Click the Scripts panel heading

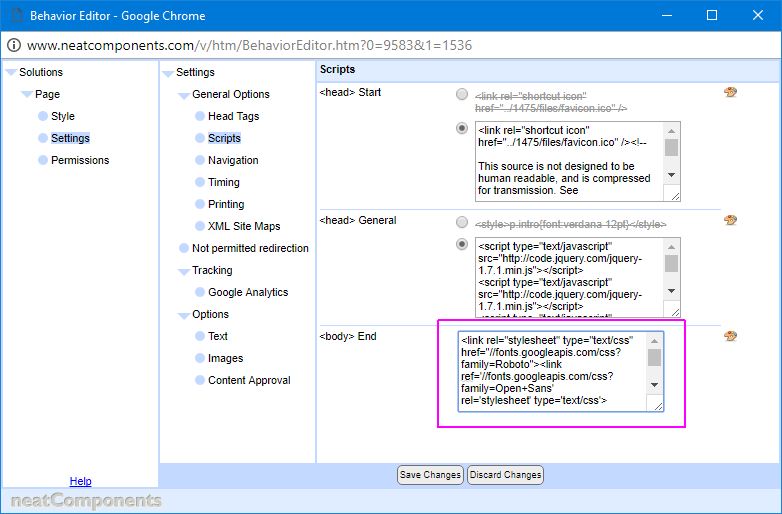337,69
